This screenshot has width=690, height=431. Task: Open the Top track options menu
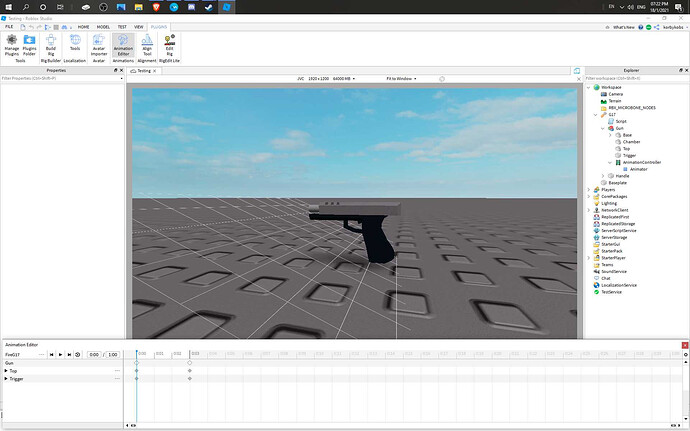(x=117, y=371)
